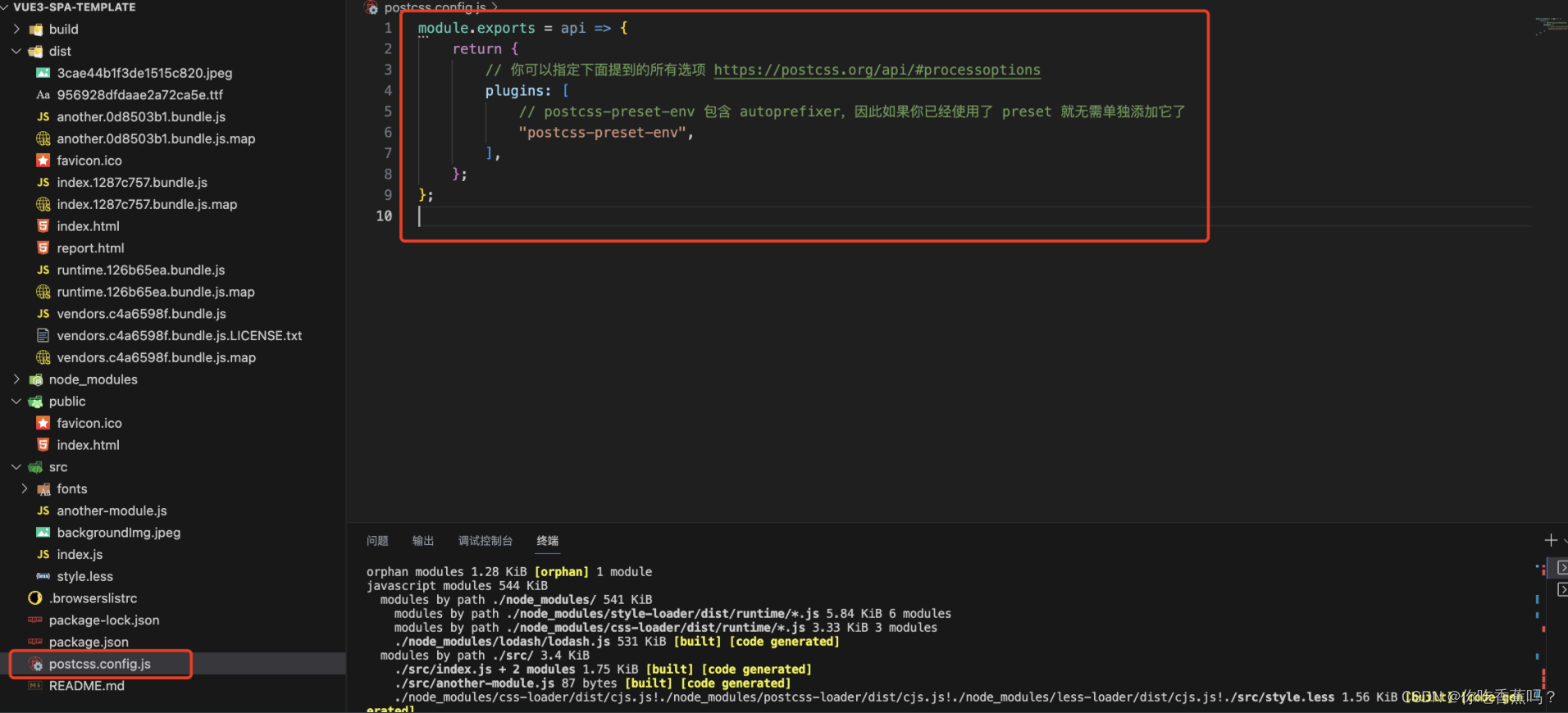The height and width of the screenshot is (713, 1568).
Task: Click the markdown icon of README.md
Action: [x=35, y=686]
